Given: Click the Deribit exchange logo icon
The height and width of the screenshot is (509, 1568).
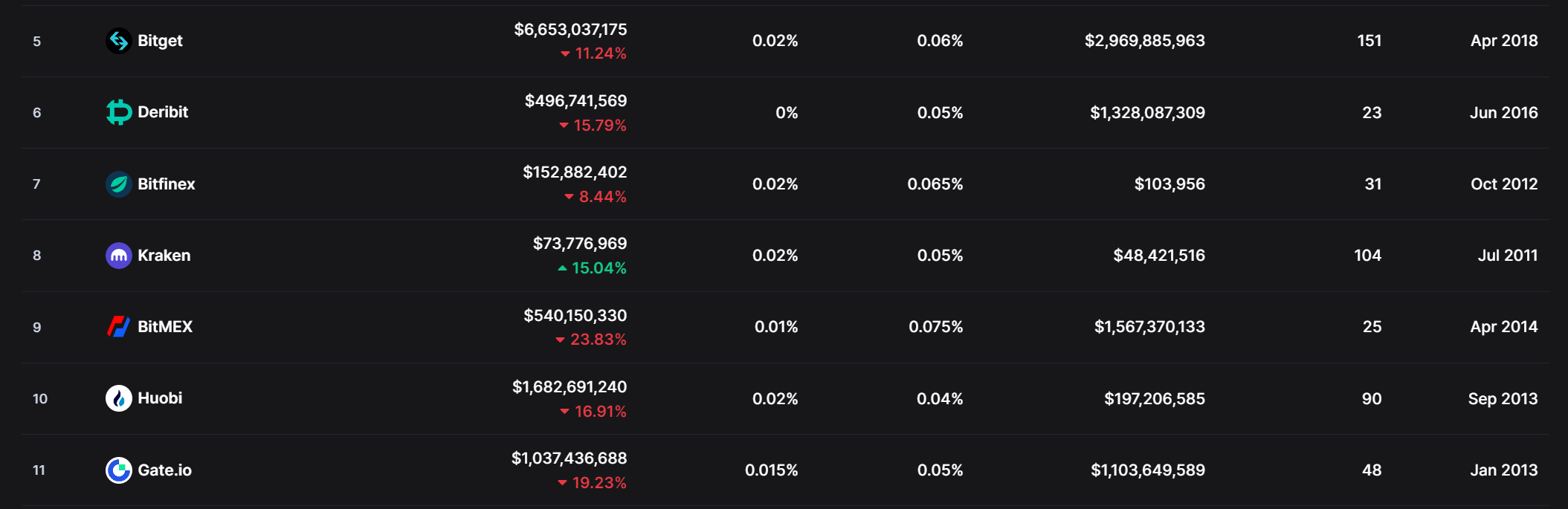Looking at the screenshot, I should pyautogui.click(x=118, y=112).
